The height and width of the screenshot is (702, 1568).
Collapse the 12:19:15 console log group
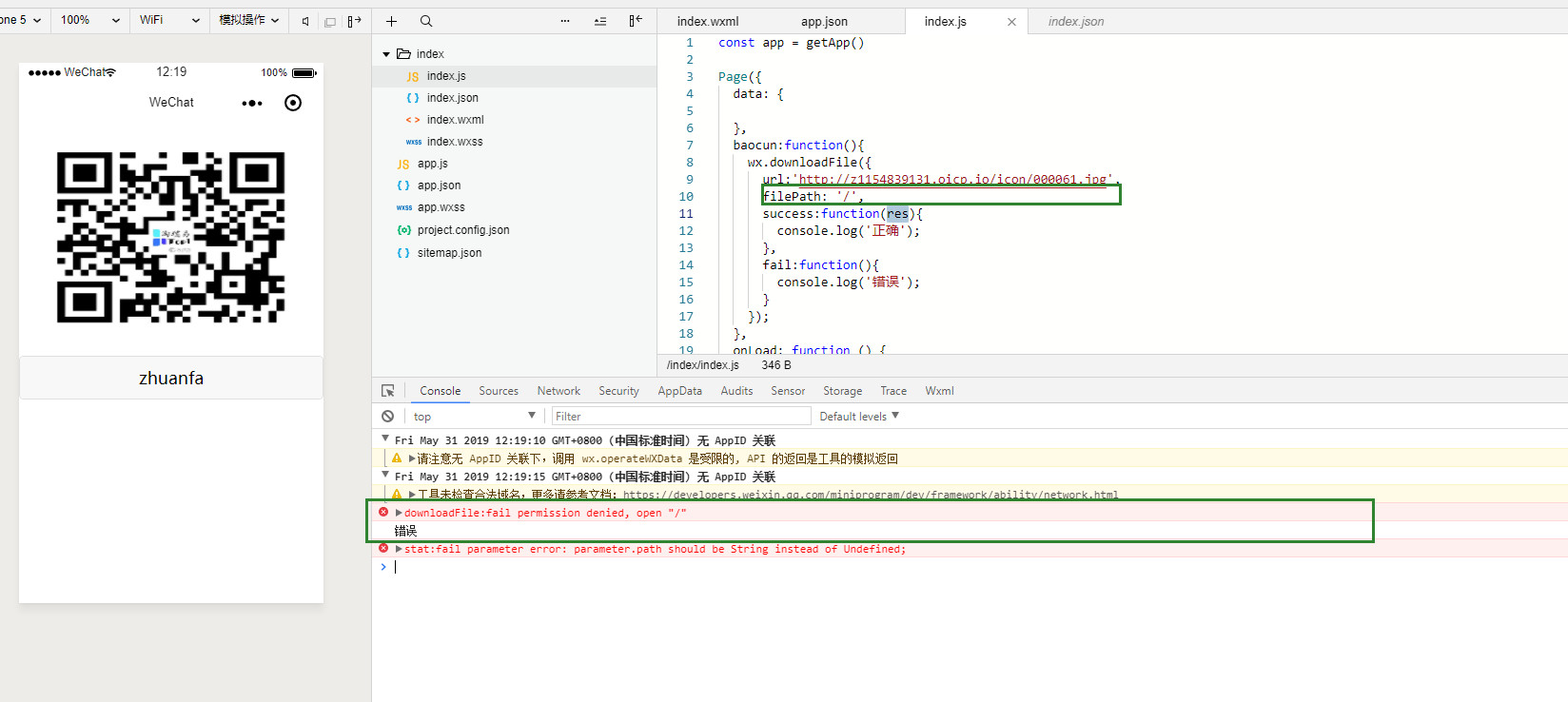point(385,475)
